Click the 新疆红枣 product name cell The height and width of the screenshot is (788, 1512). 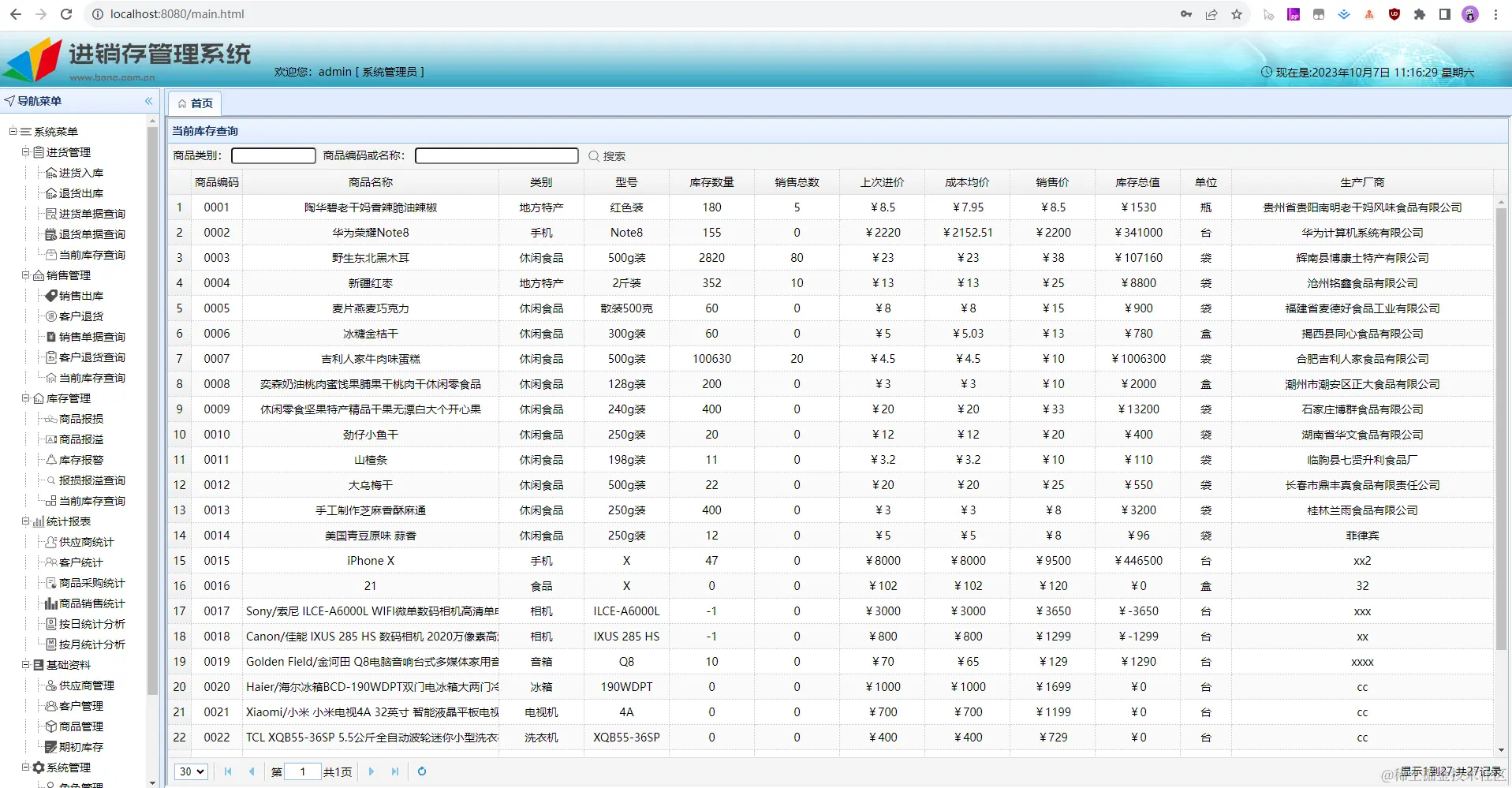pos(371,283)
